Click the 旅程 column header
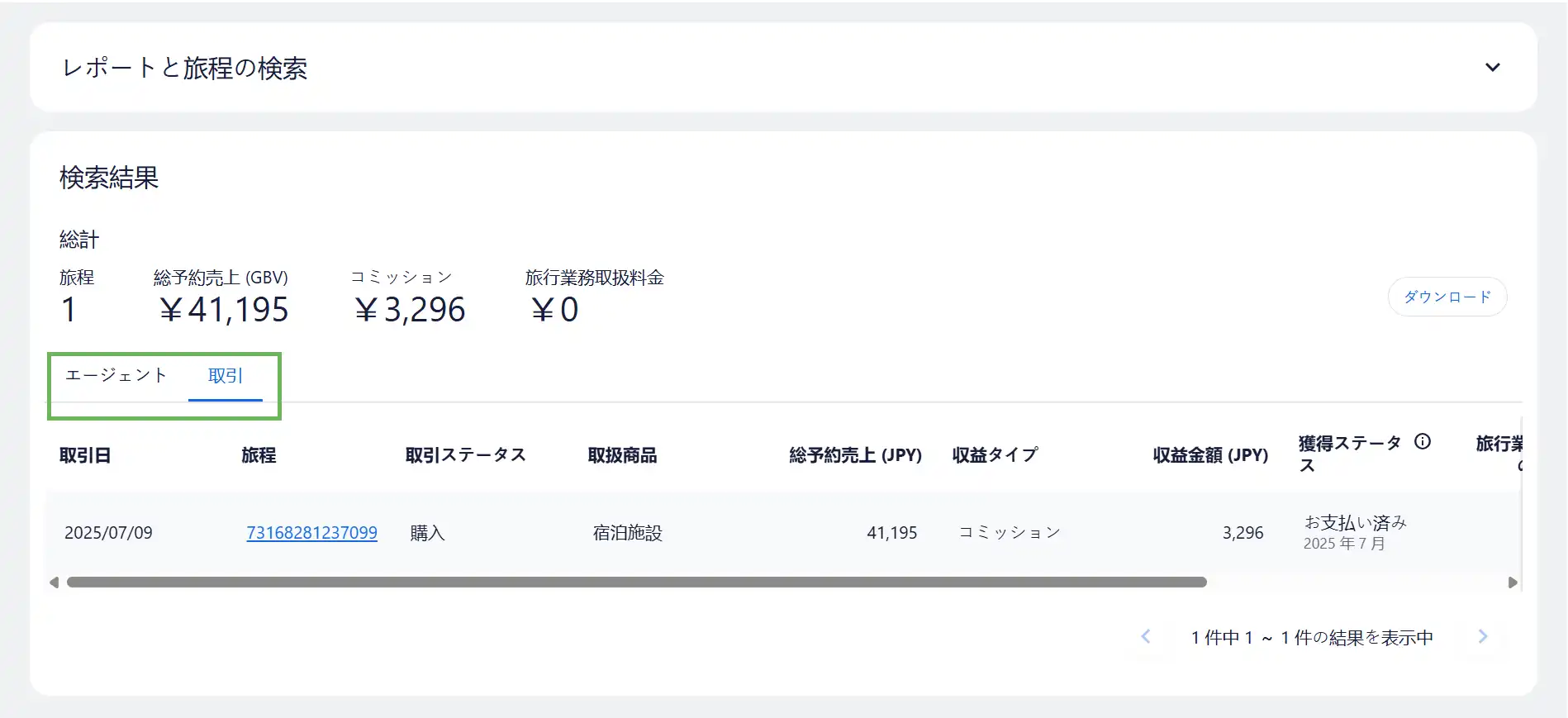 (259, 455)
